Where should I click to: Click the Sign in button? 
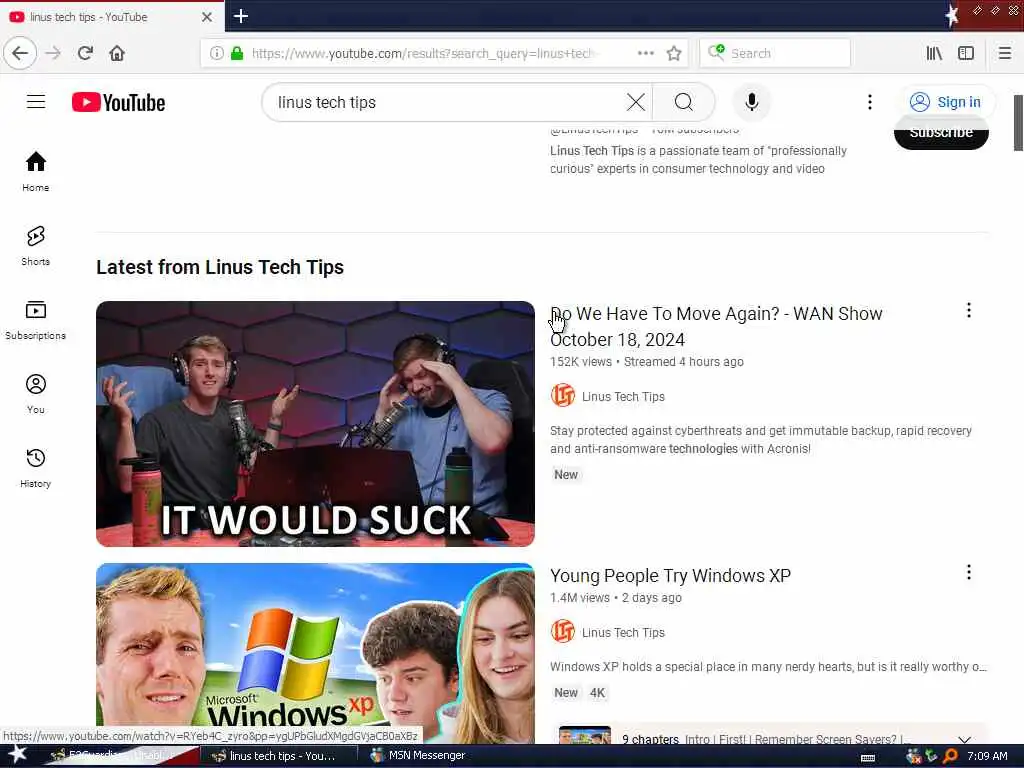click(946, 102)
